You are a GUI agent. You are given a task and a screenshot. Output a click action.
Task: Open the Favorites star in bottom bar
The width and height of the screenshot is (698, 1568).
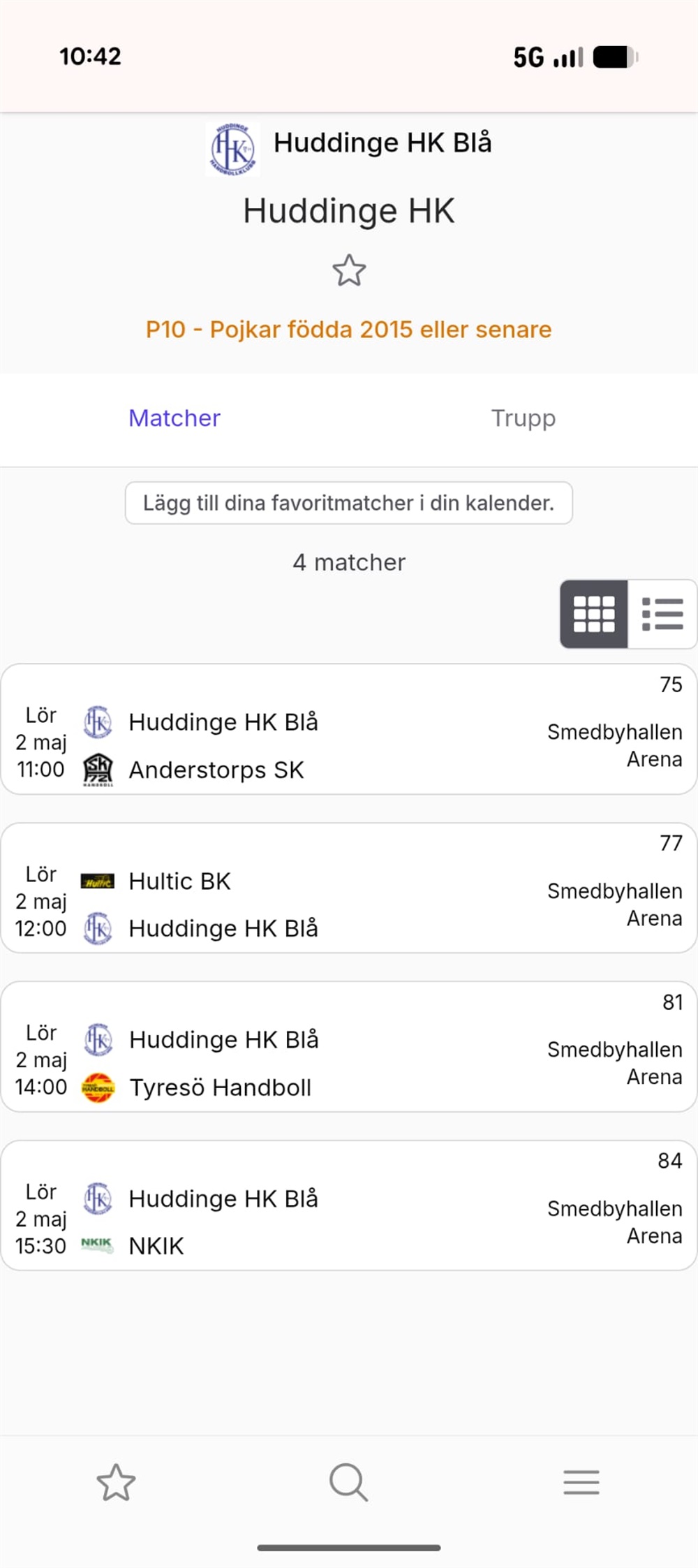click(116, 1482)
